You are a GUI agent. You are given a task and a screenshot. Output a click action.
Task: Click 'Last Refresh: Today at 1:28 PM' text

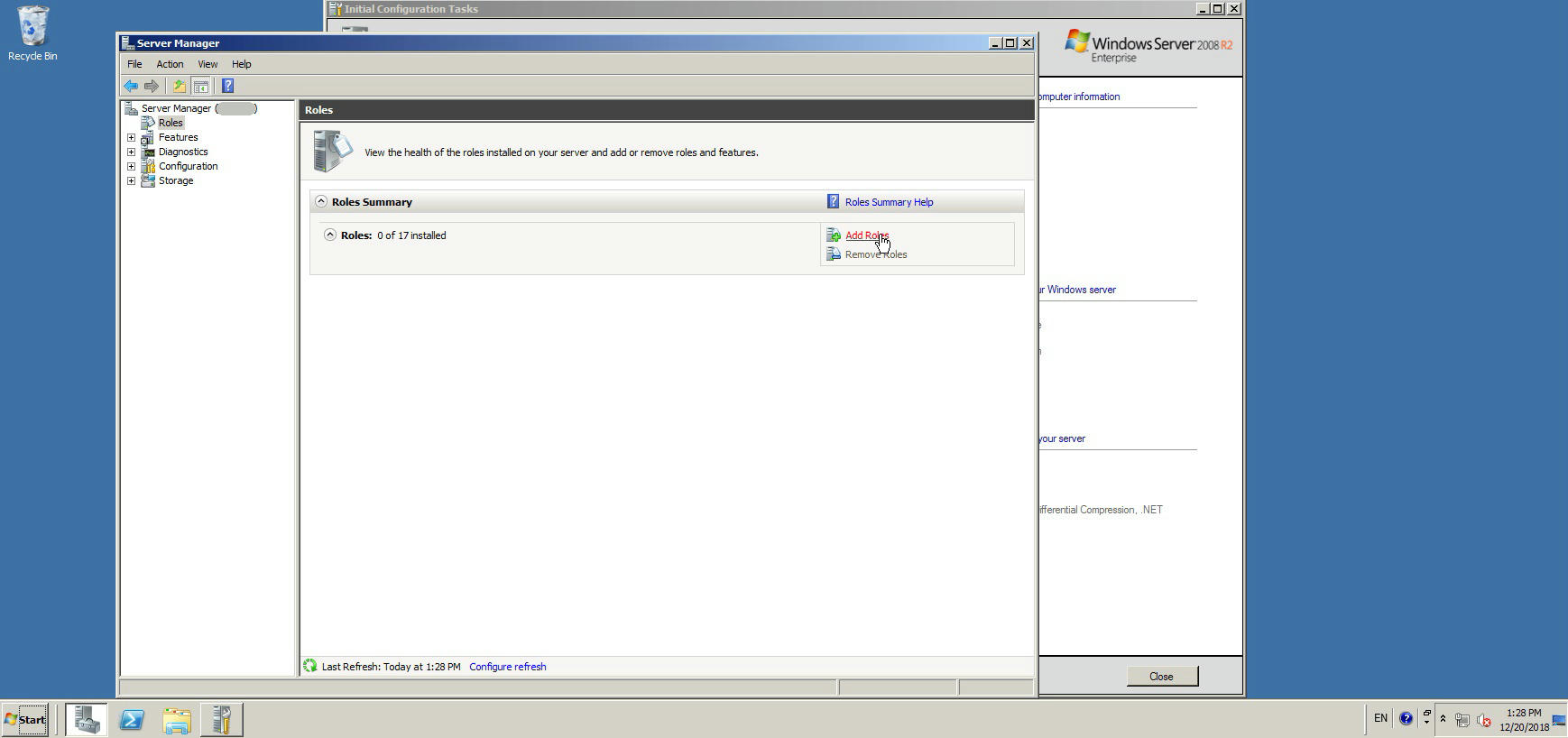pyautogui.click(x=391, y=667)
